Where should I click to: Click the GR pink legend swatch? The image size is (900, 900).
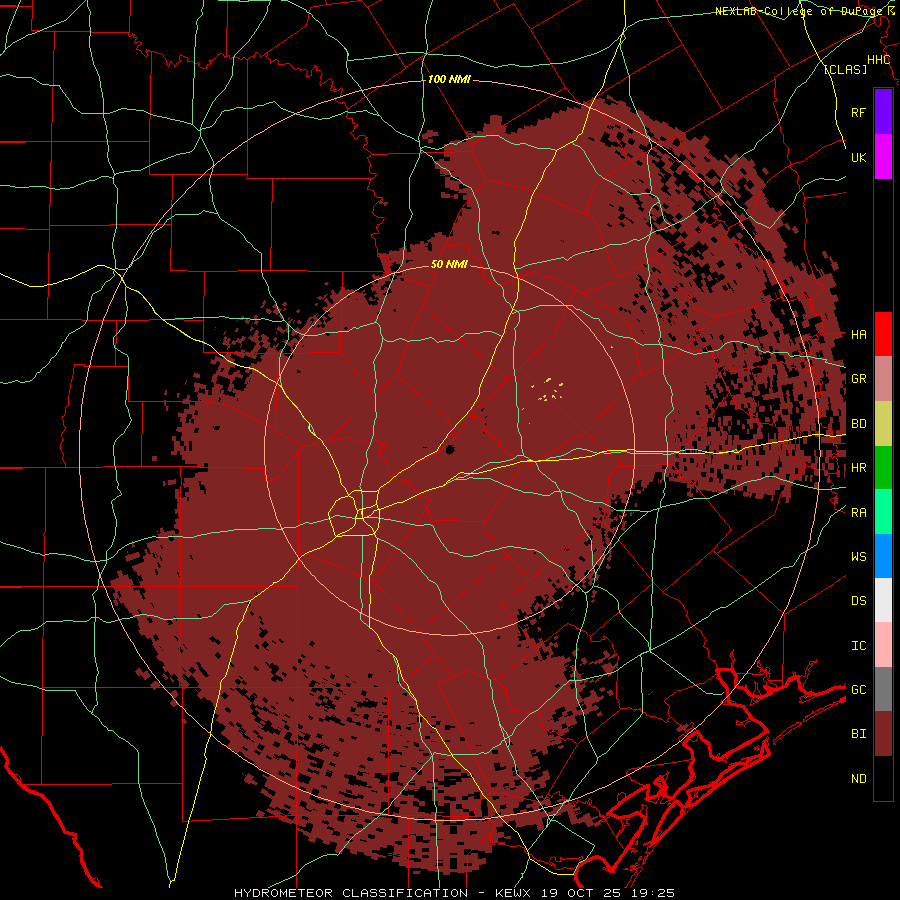(883, 379)
